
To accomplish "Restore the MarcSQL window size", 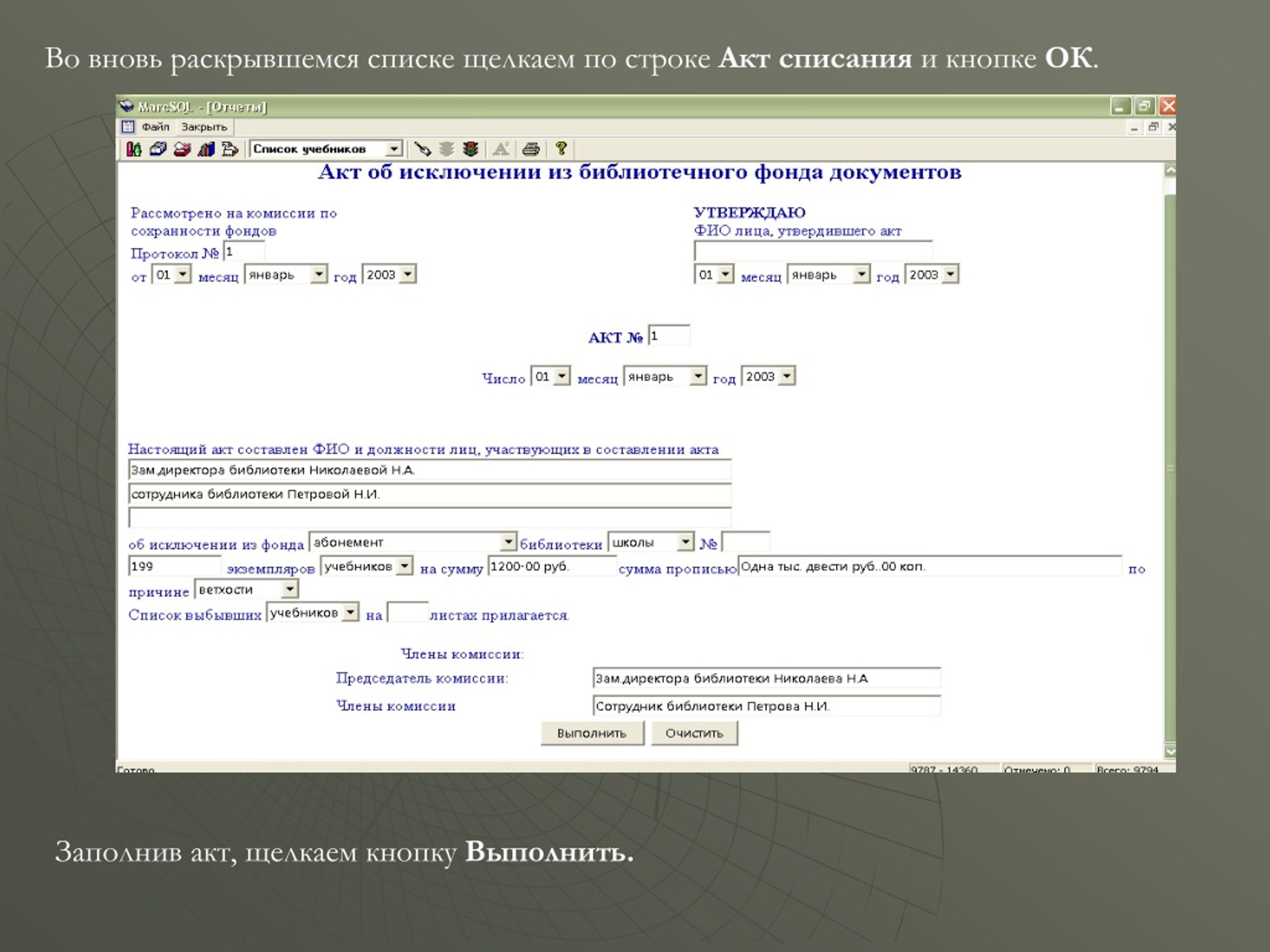I will pyautogui.click(x=1143, y=106).
